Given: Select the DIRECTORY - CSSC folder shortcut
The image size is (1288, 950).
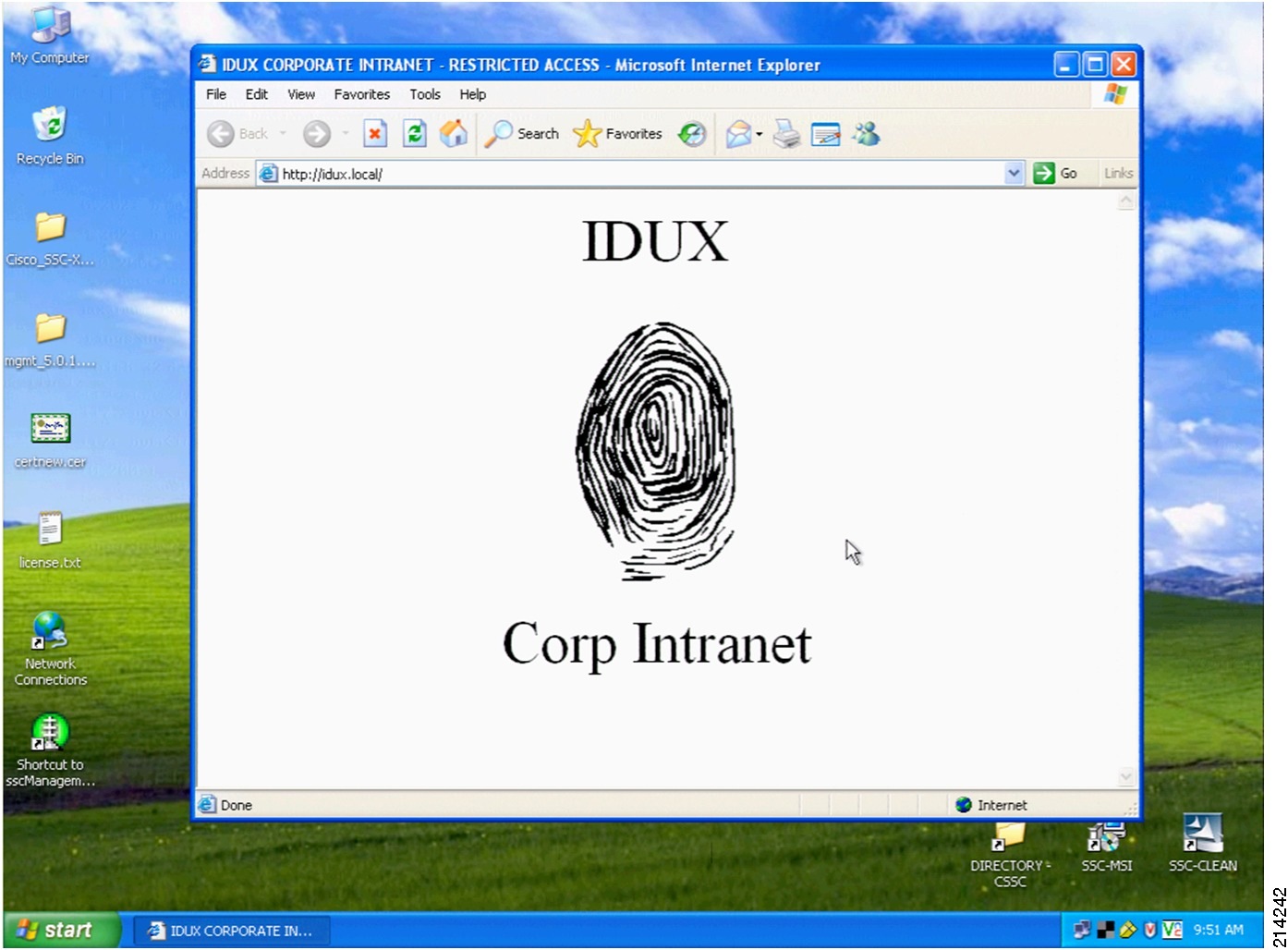Looking at the screenshot, I should pos(1009,855).
